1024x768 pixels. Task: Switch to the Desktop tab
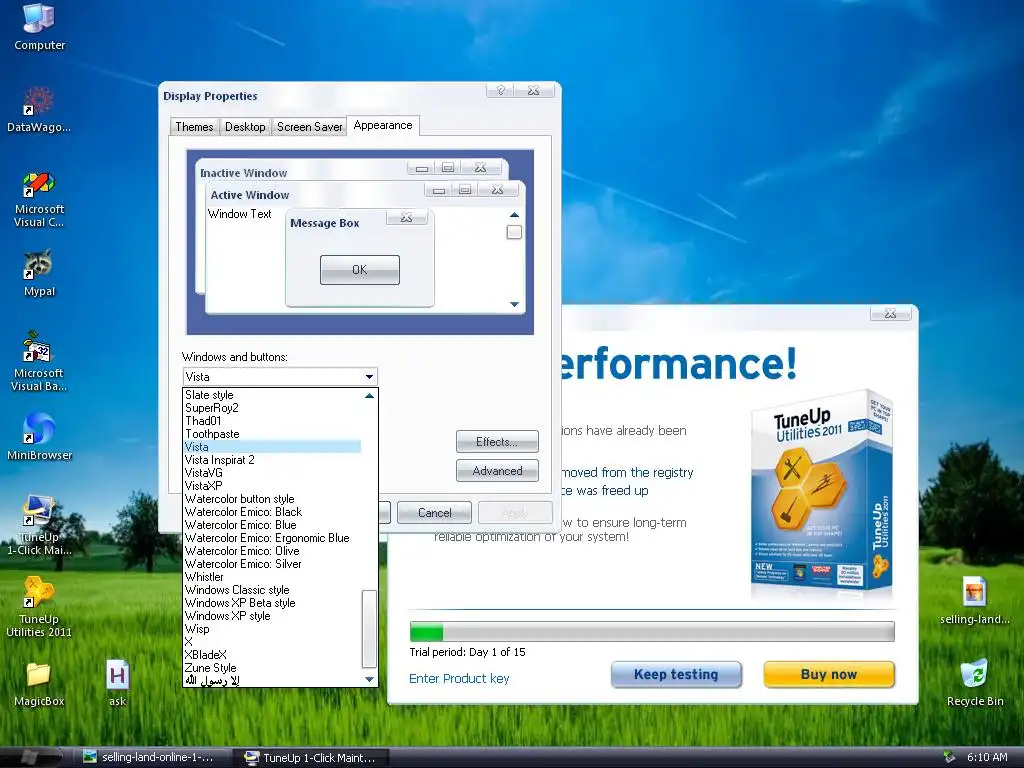245,127
